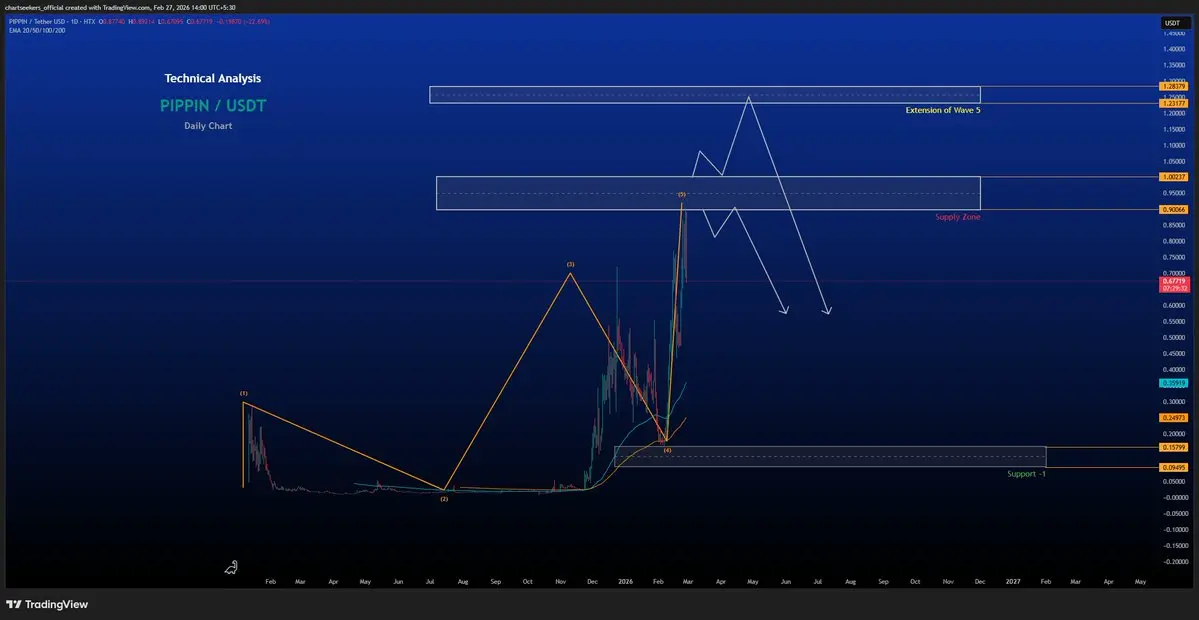Click the 1.00237 price label
Image resolution: width=1199 pixels, height=620 pixels.
(1174, 177)
